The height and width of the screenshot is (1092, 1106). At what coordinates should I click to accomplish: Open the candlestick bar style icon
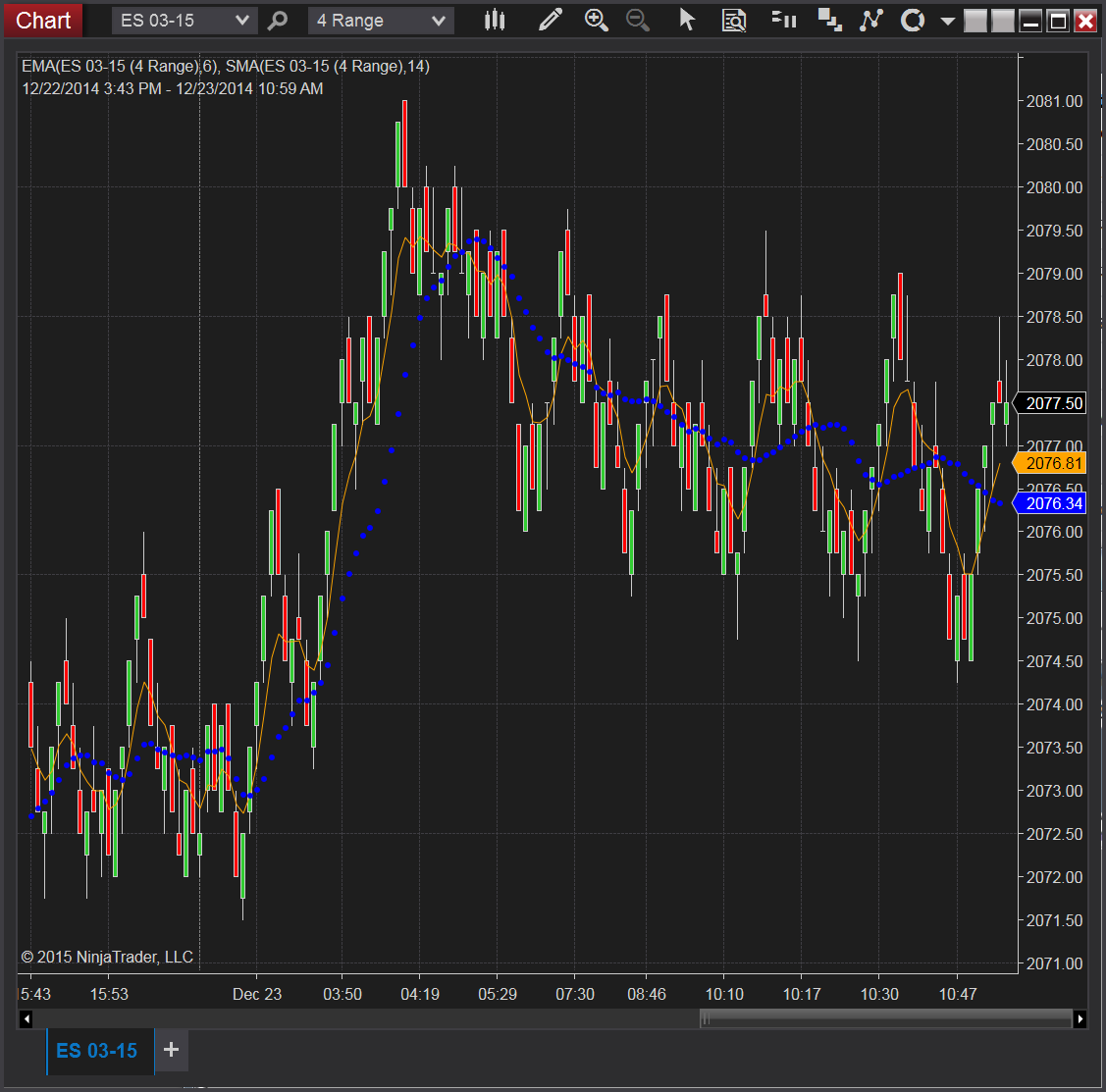[x=495, y=21]
